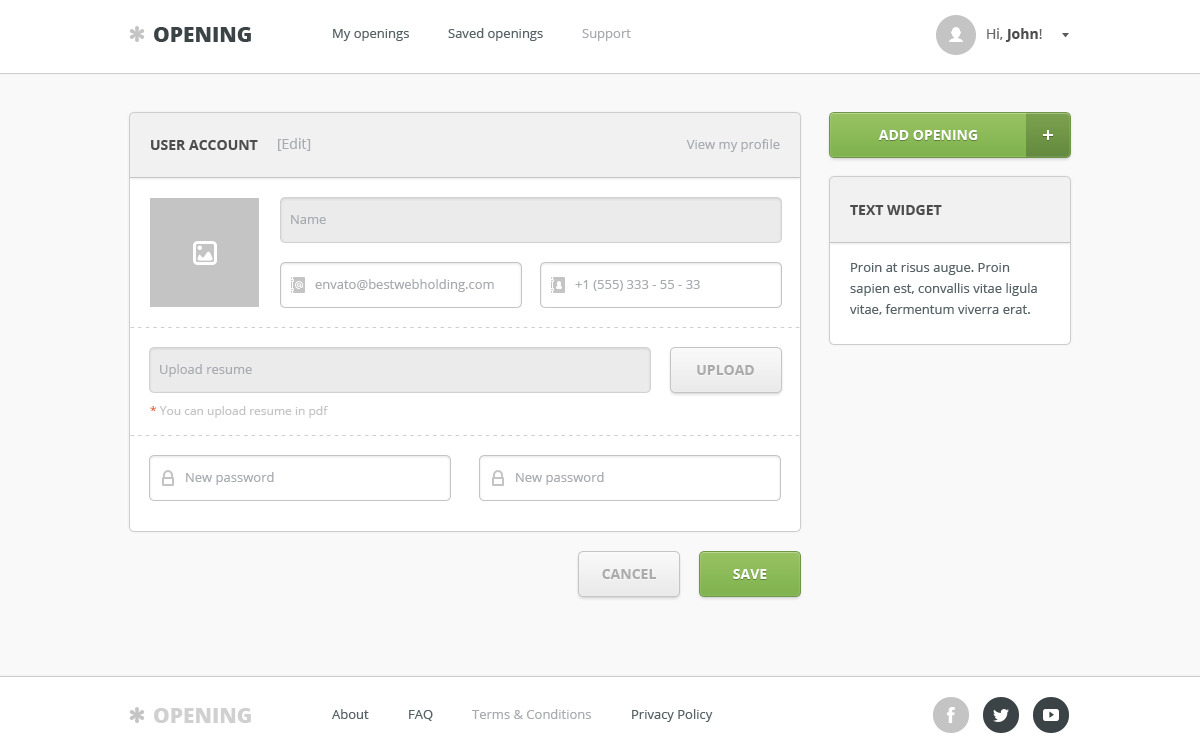1200x752 pixels.
Task: Click the user avatar icon in header
Action: (x=956, y=35)
